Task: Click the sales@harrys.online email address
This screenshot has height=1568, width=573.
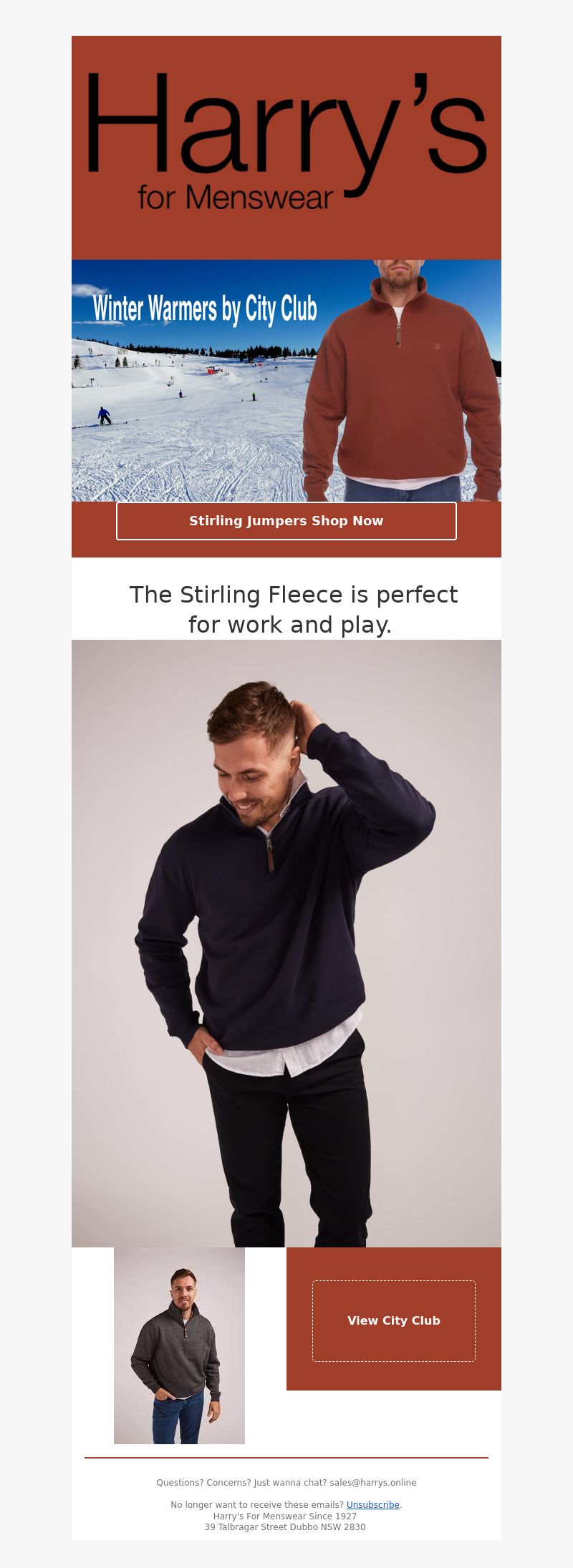Action: coord(372,1483)
